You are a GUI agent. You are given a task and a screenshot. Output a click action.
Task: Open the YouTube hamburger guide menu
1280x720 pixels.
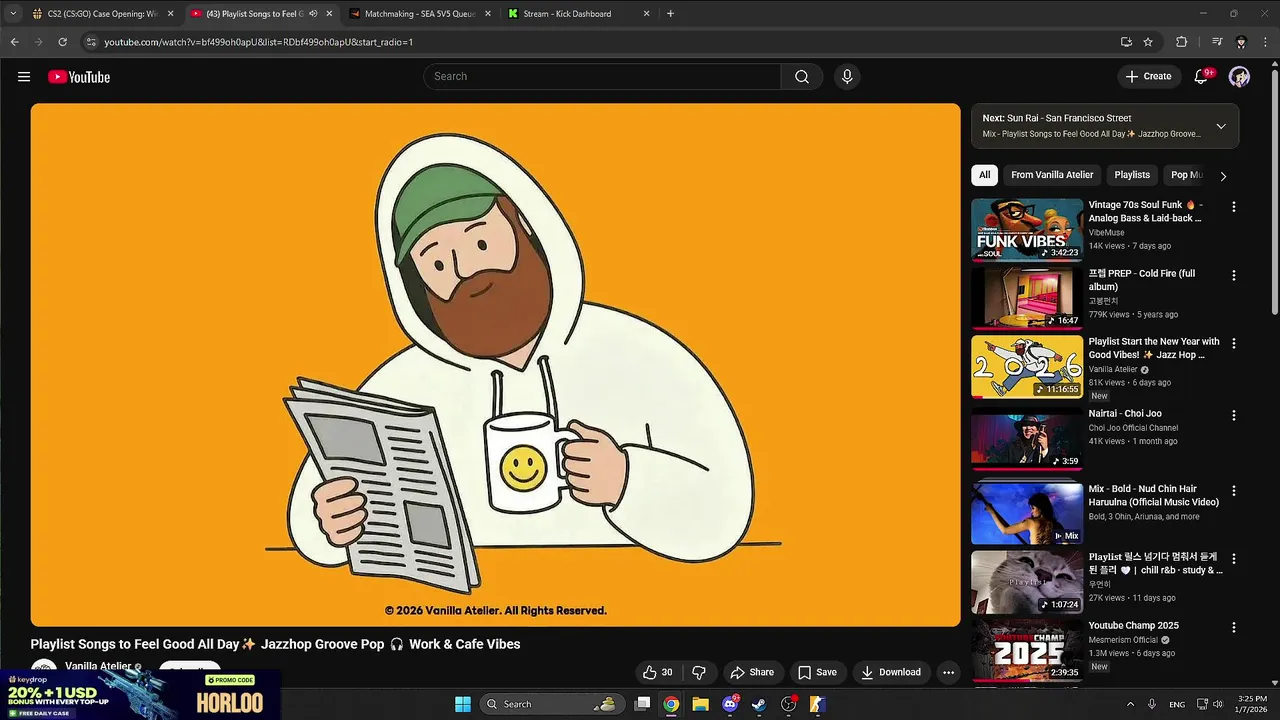24,77
